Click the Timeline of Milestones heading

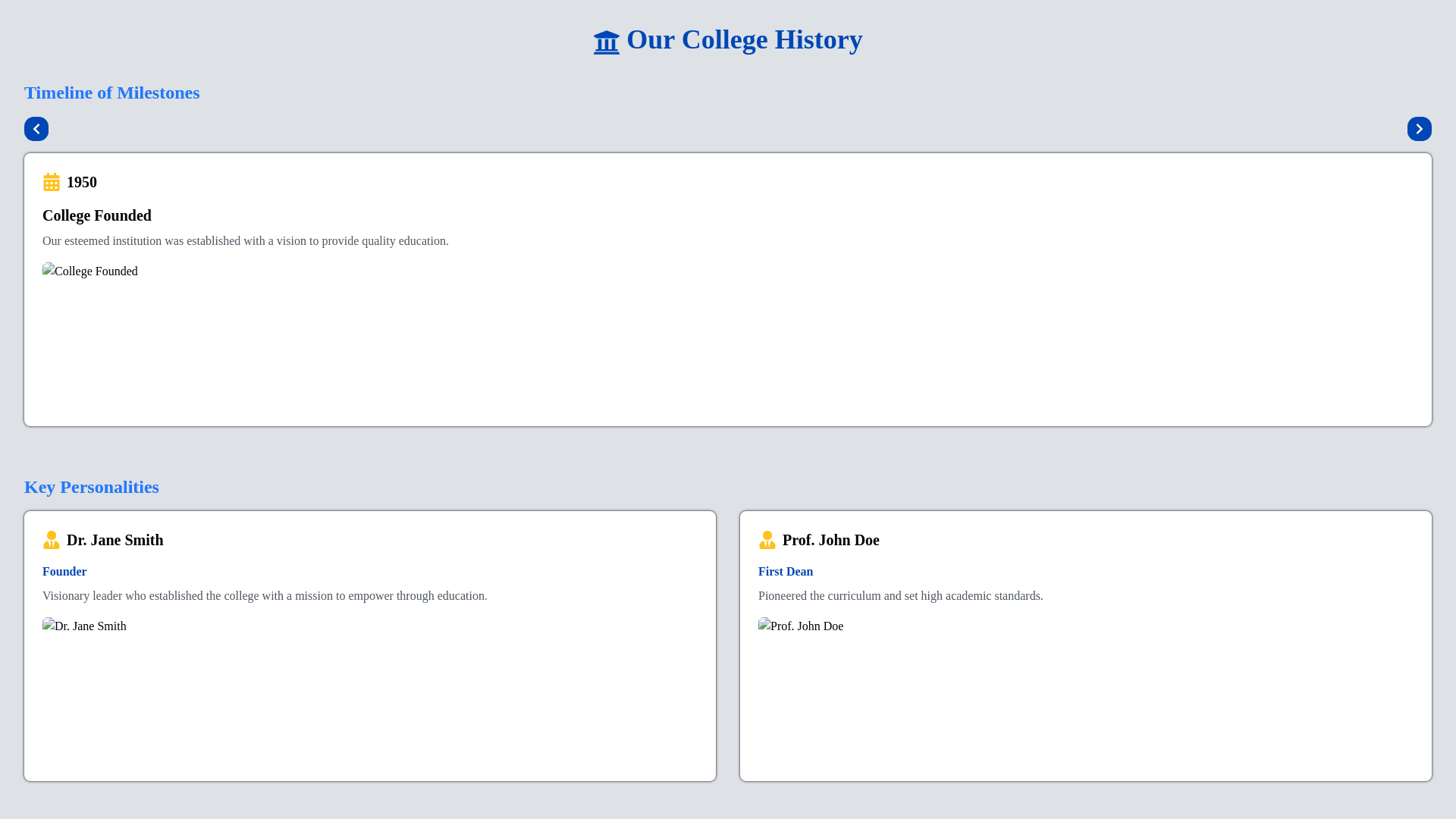[111, 93]
